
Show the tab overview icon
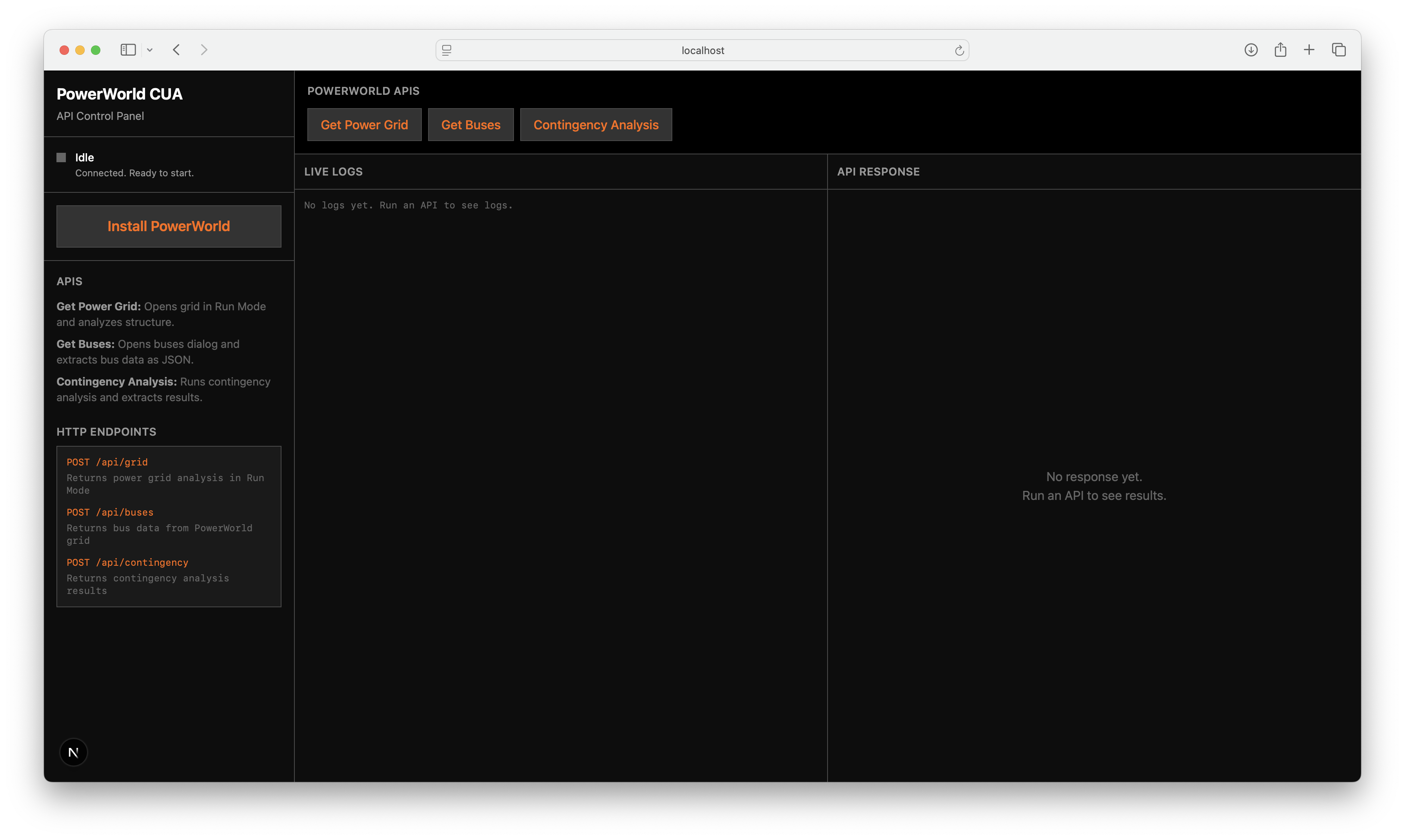(x=1339, y=50)
